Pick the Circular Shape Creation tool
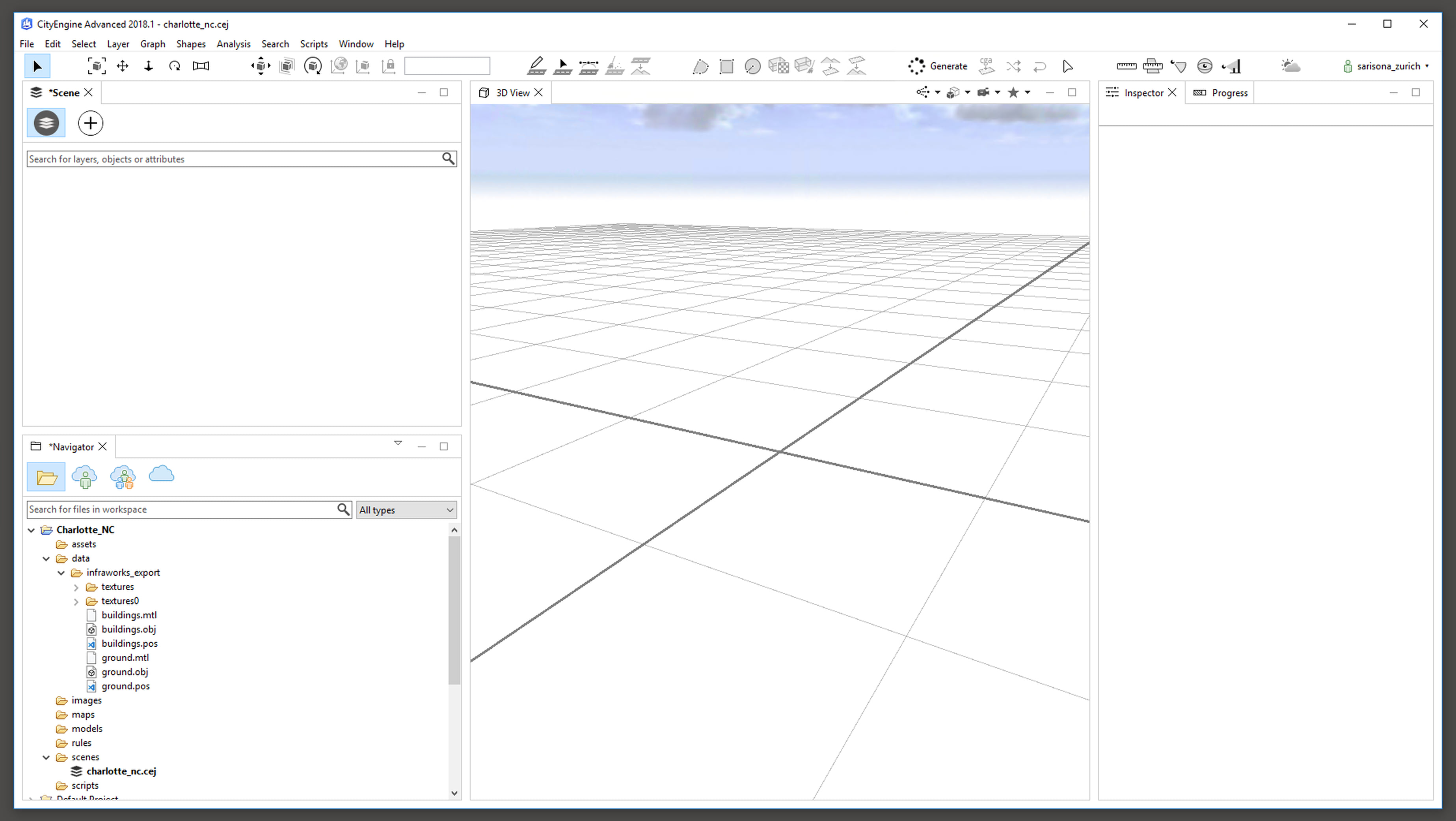This screenshot has height=821, width=1456. click(752, 66)
